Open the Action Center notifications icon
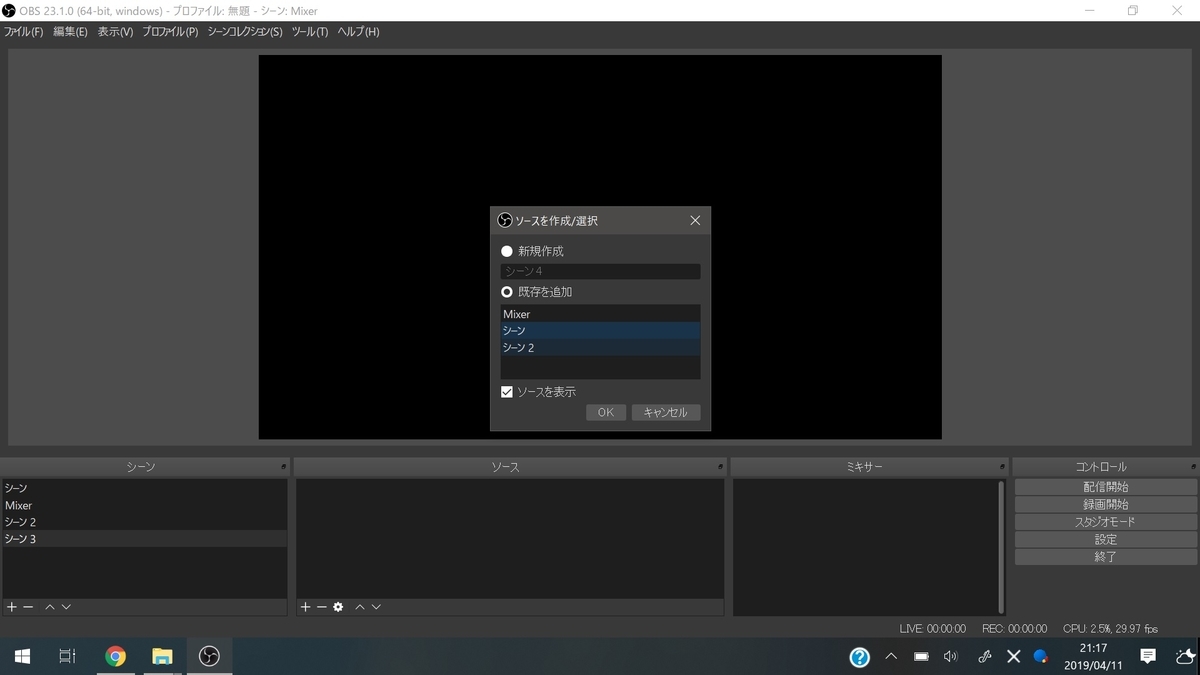1200x675 pixels. (x=1148, y=657)
